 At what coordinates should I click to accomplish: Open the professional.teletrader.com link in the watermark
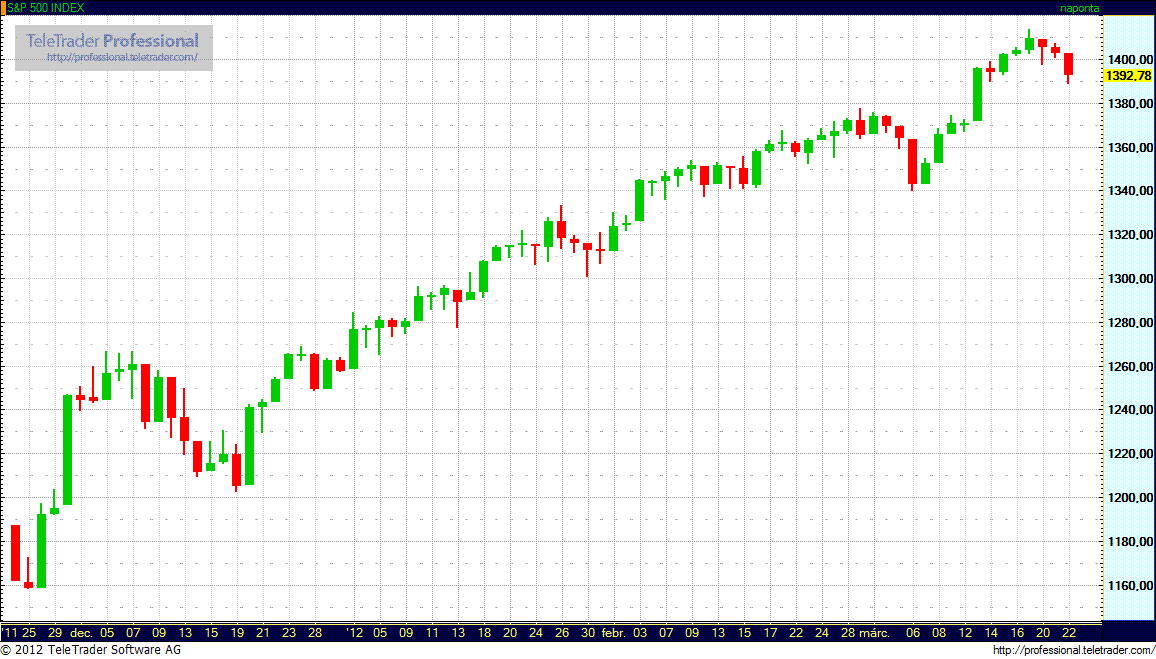coord(129,58)
